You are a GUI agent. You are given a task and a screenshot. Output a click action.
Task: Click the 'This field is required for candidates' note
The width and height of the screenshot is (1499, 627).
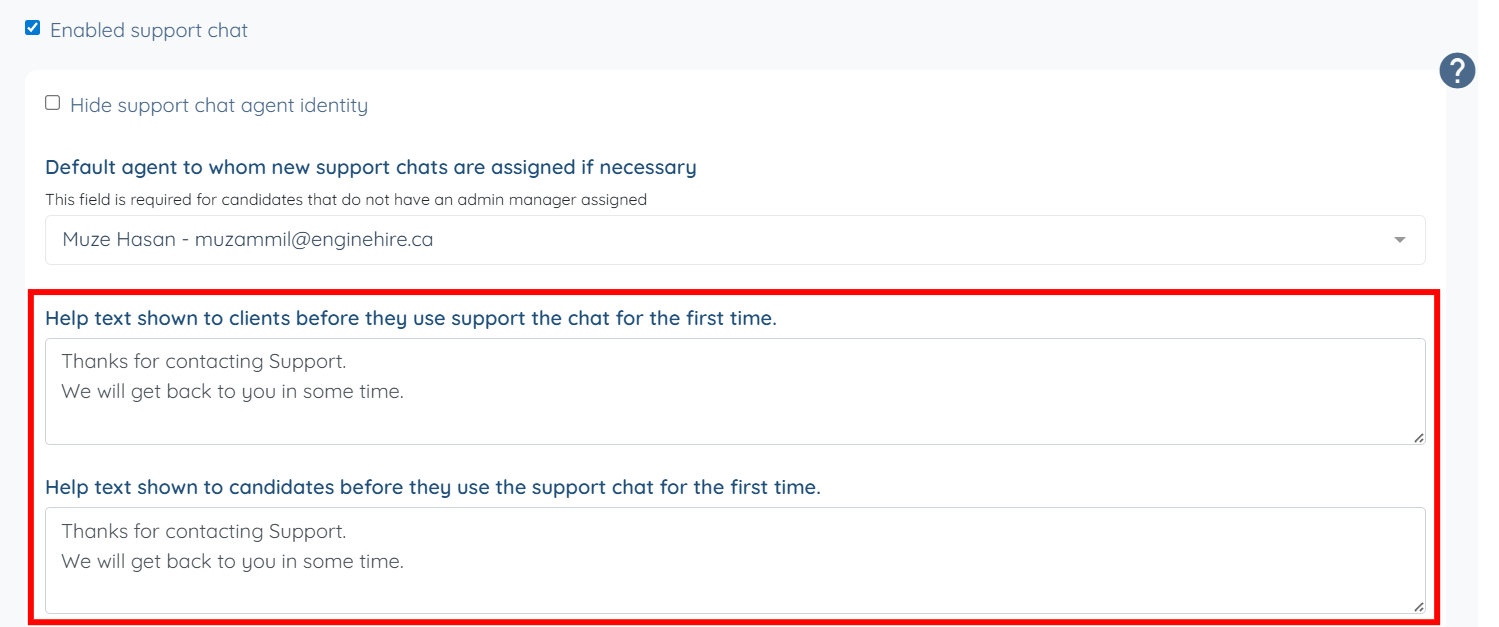346,200
